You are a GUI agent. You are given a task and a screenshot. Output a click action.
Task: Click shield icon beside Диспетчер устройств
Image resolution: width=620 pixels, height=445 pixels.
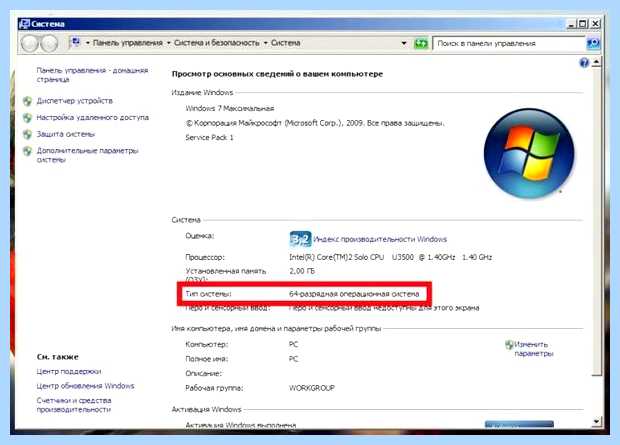coord(27,101)
